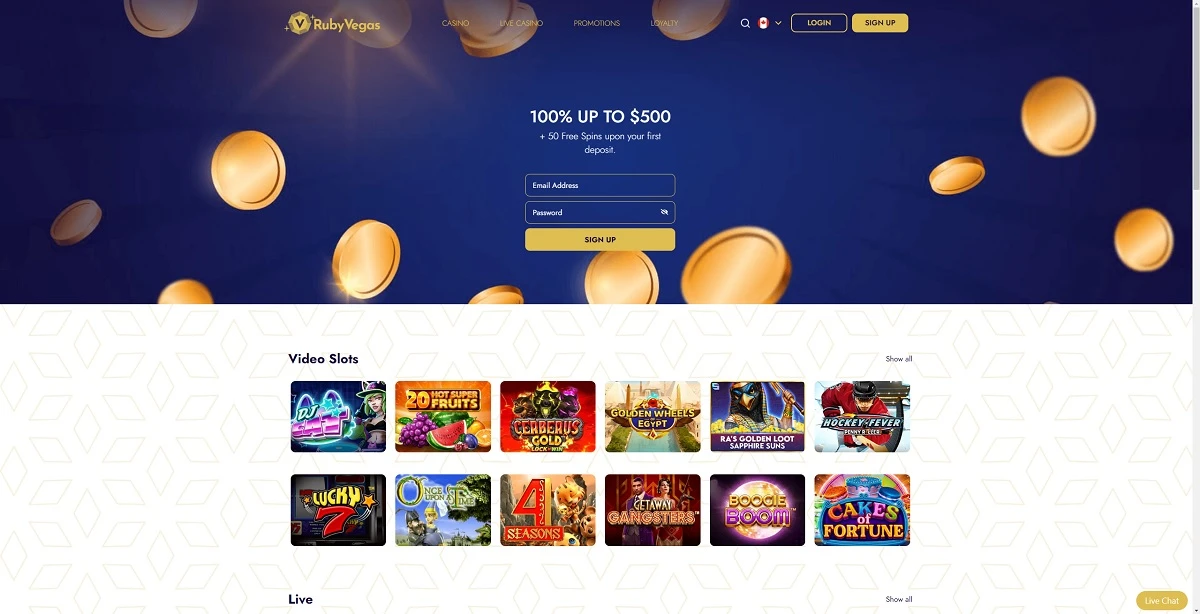1200x614 pixels.
Task: Click the gold Sign Up header button
Action: 880,23
